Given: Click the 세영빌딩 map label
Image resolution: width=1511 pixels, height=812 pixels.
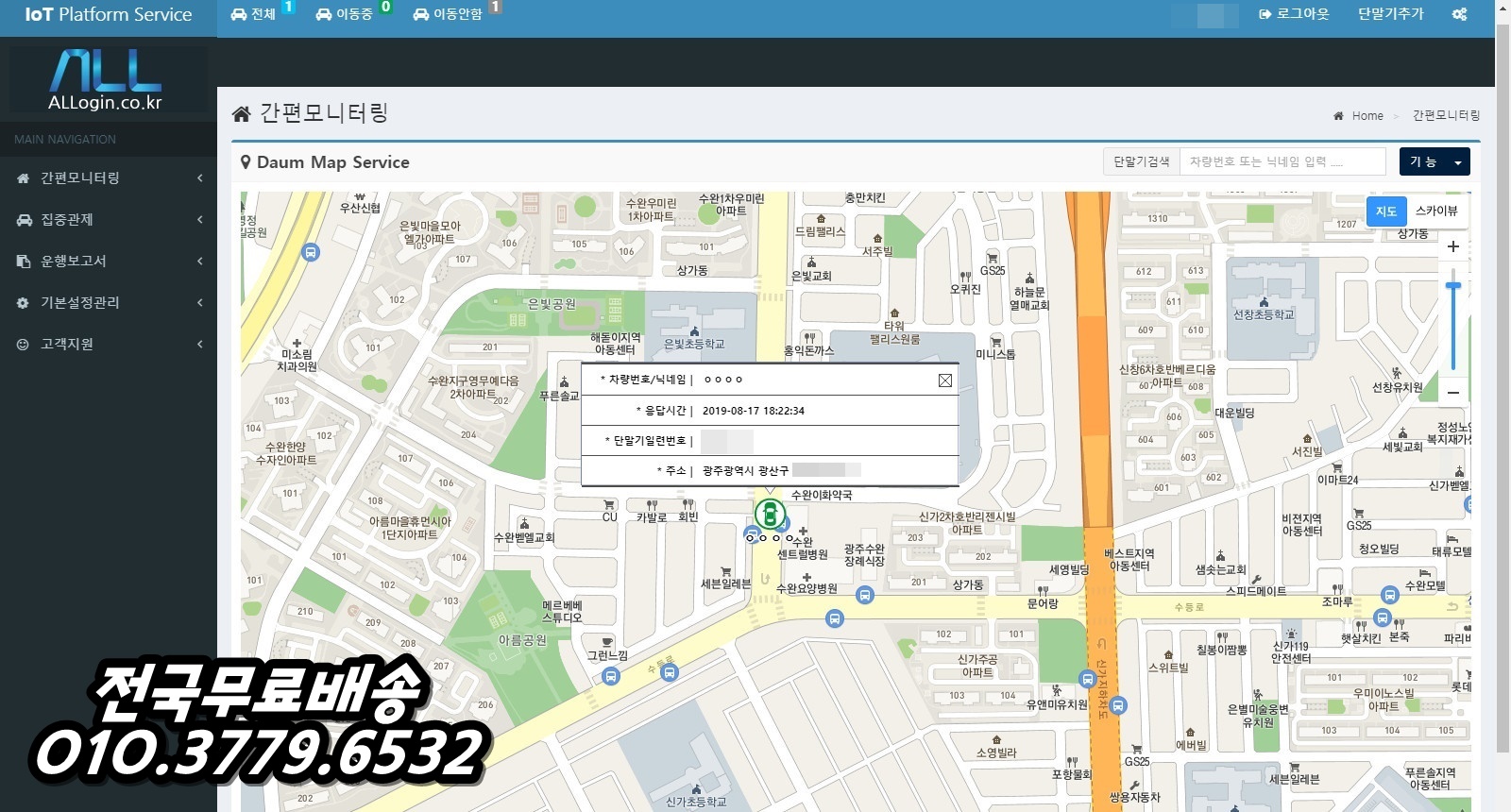Looking at the screenshot, I should click(1069, 569).
